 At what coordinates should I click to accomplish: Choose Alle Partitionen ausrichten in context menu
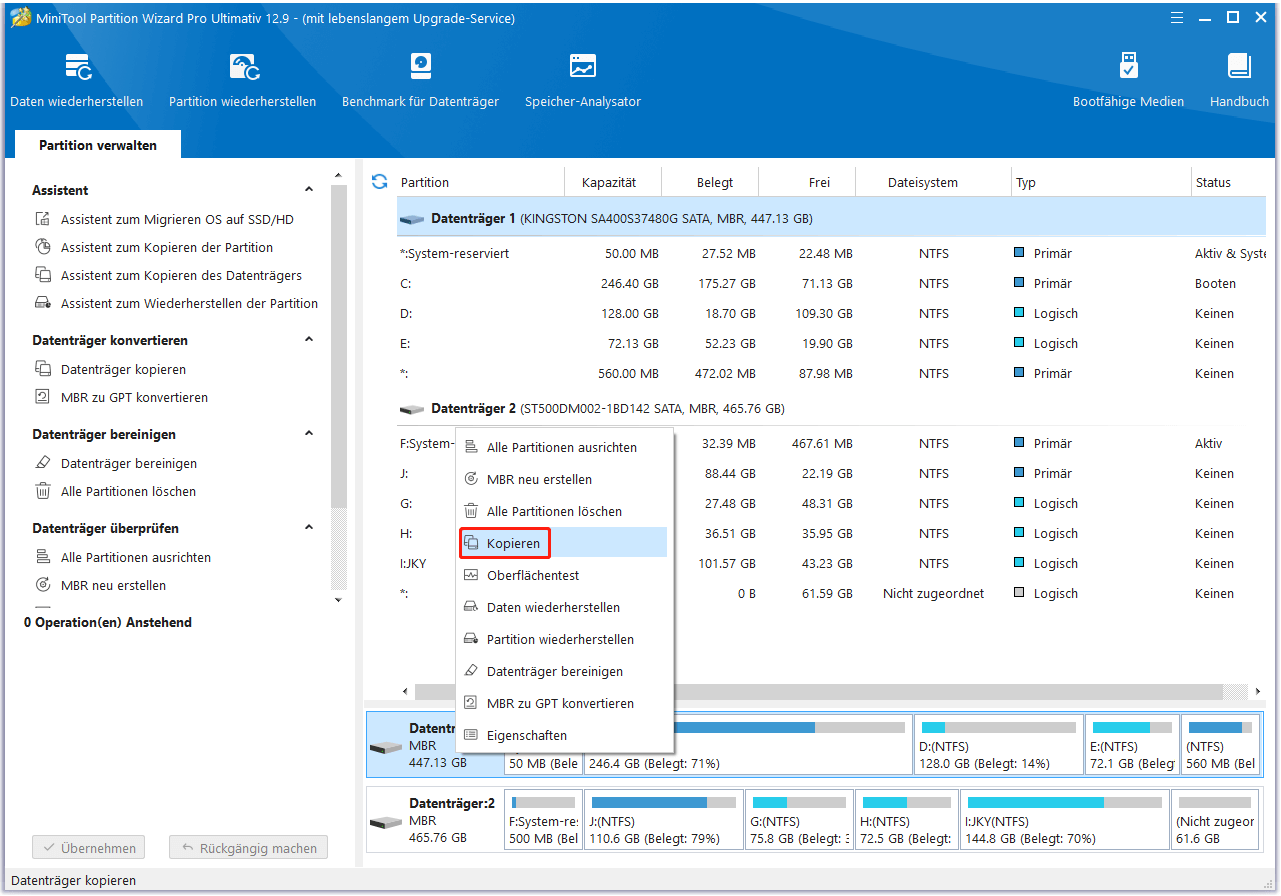click(563, 447)
